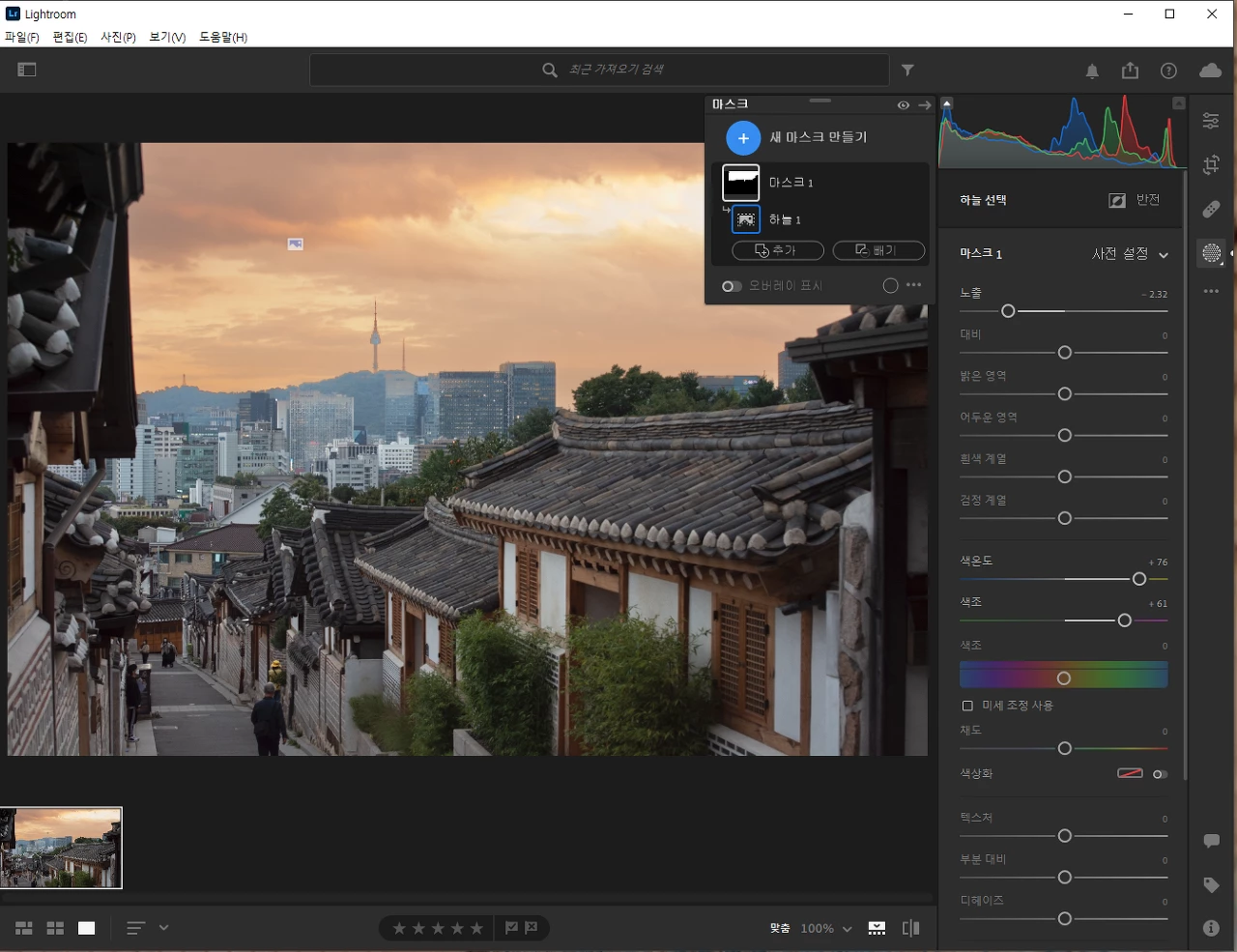The height and width of the screenshot is (952, 1237).
Task: Expand the 사전 설정 dropdown
Action: 1130,254
